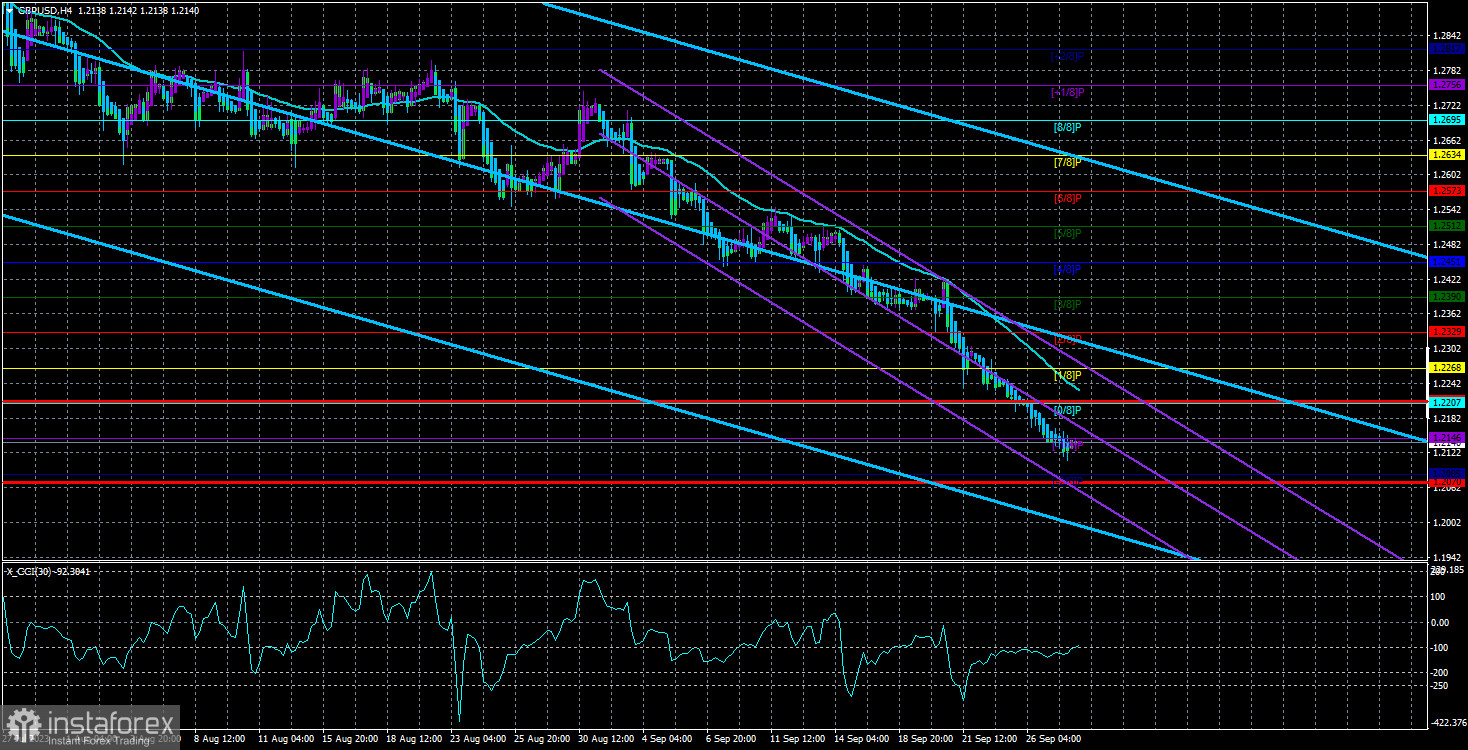1468x750 pixels.
Task: Click the 1.2482 price scale value
Action: 1447,245
